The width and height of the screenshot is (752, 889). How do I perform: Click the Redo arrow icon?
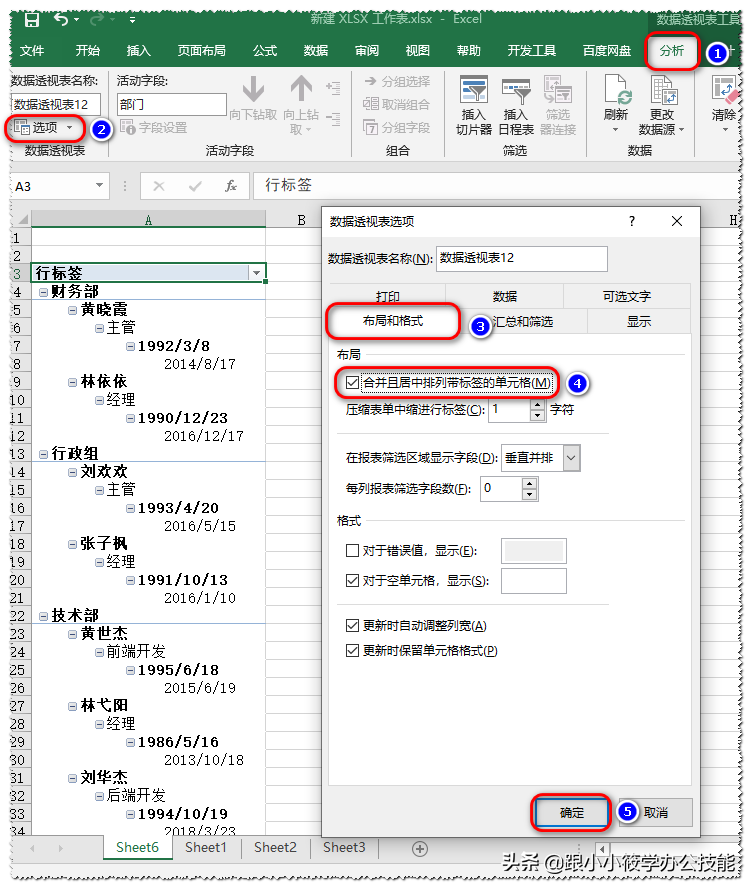(98, 20)
